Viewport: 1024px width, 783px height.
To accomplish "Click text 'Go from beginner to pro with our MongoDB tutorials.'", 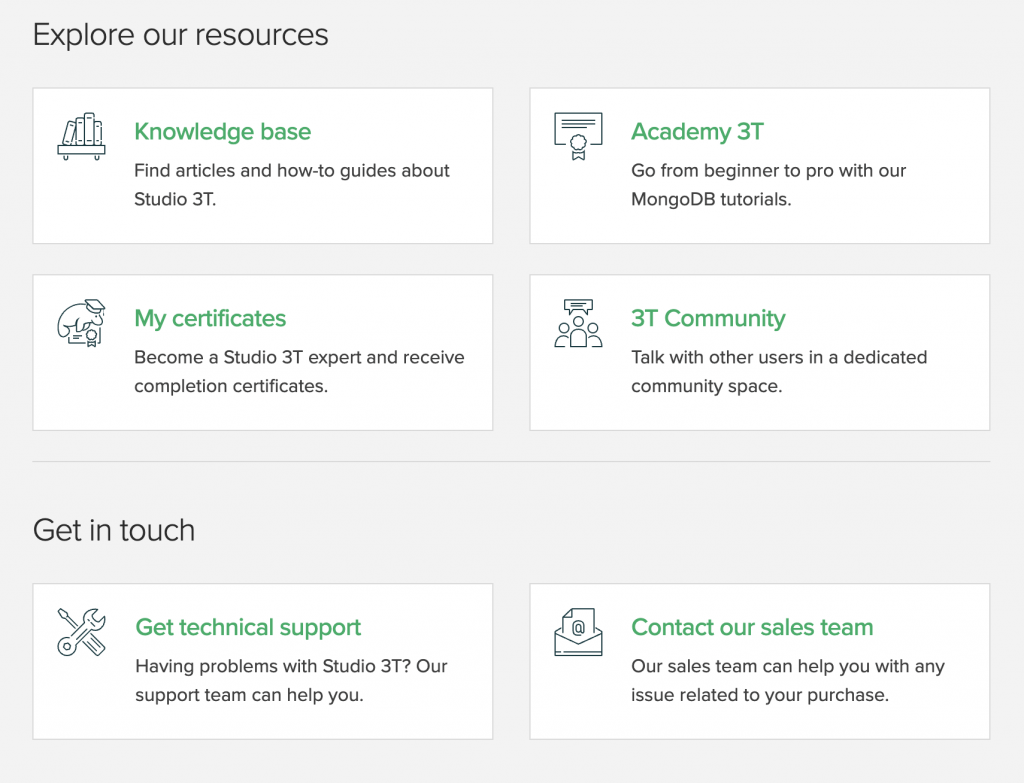I will (768, 185).
